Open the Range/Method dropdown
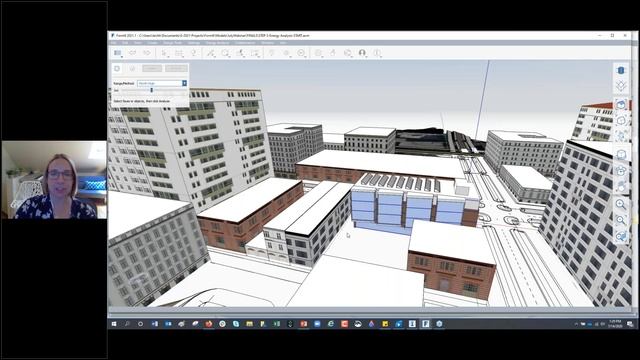 (x=162, y=83)
